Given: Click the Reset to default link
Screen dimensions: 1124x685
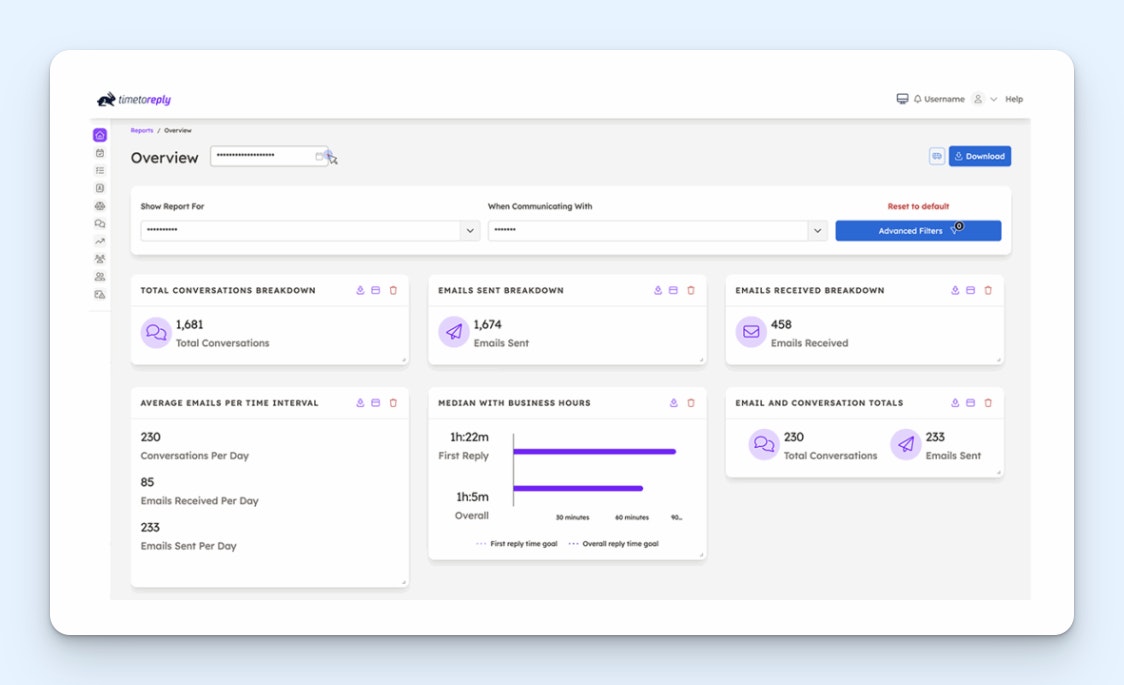Looking at the screenshot, I should [918, 207].
